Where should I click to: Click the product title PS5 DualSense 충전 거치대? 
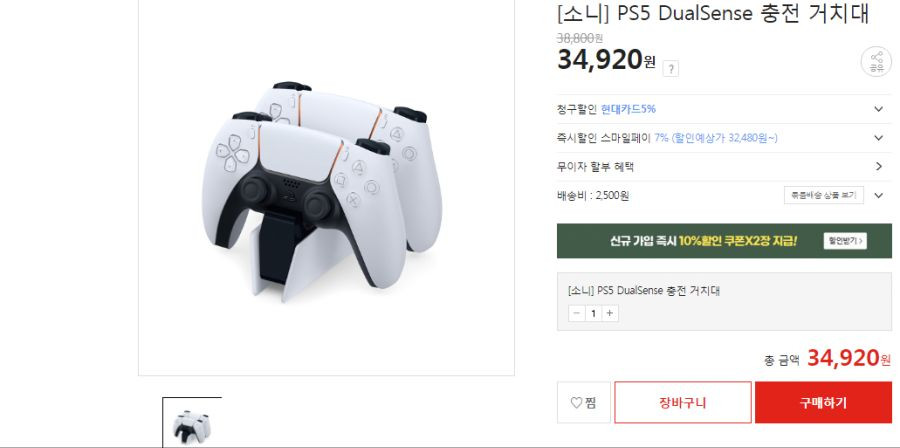(x=713, y=13)
